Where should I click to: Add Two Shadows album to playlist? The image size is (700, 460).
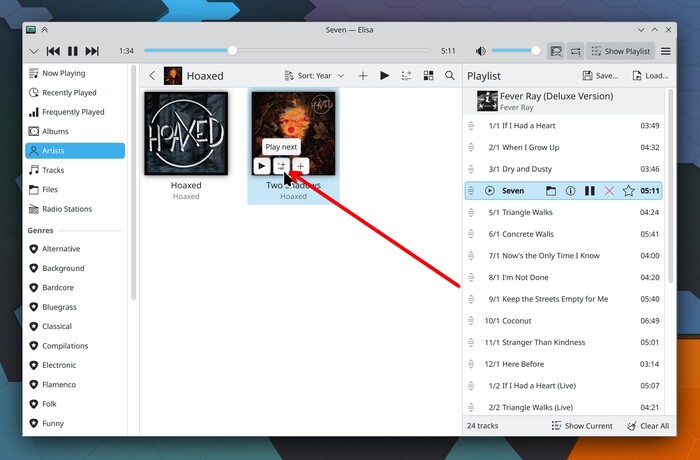(x=300, y=167)
